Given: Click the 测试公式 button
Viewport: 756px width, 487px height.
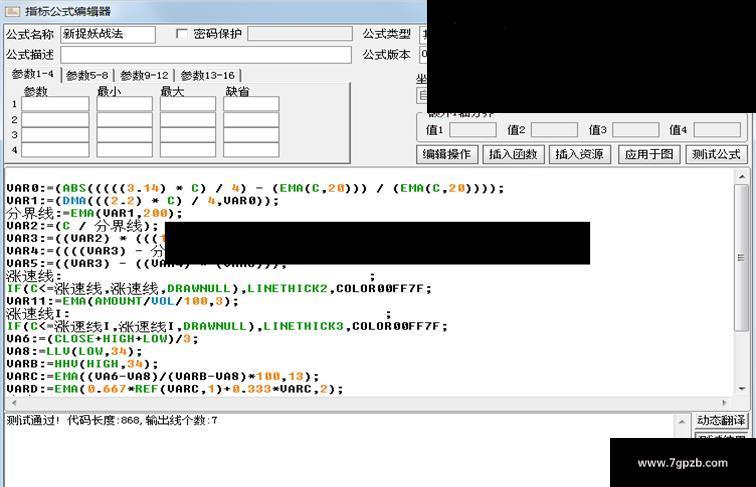Looking at the screenshot, I should 716,154.
